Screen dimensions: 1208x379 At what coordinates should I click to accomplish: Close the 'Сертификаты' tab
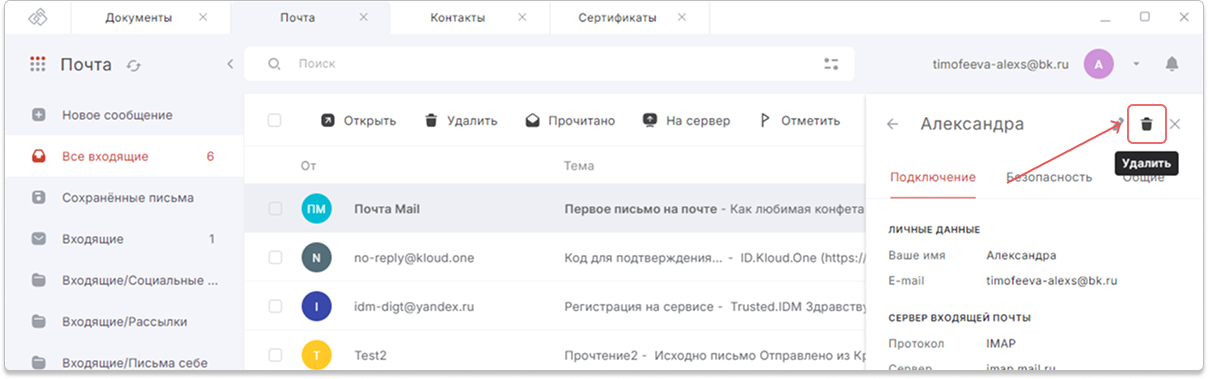pyautogui.click(x=682, y=18)
